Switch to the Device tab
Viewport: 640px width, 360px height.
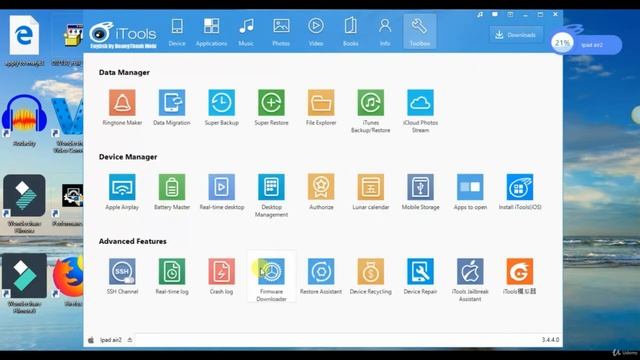pos(177,32)
